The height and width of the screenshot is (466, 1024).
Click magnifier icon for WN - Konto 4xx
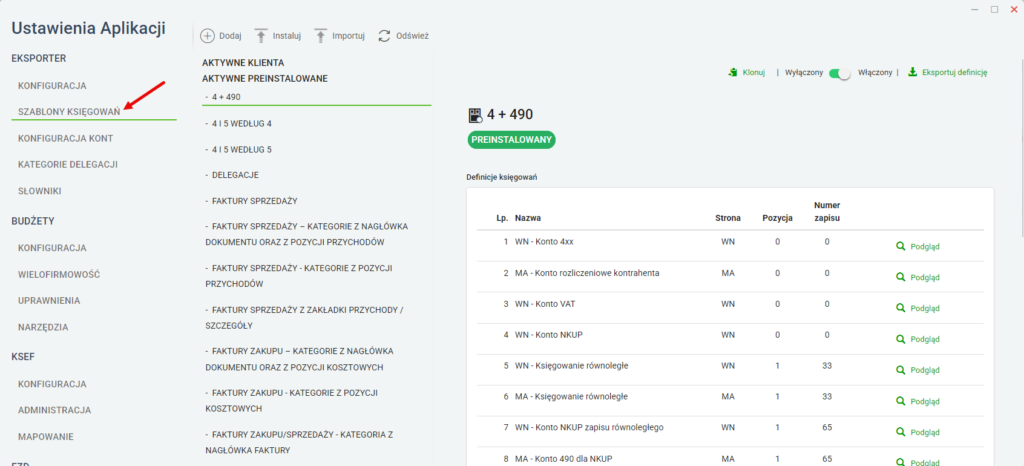tap(901, 246)
